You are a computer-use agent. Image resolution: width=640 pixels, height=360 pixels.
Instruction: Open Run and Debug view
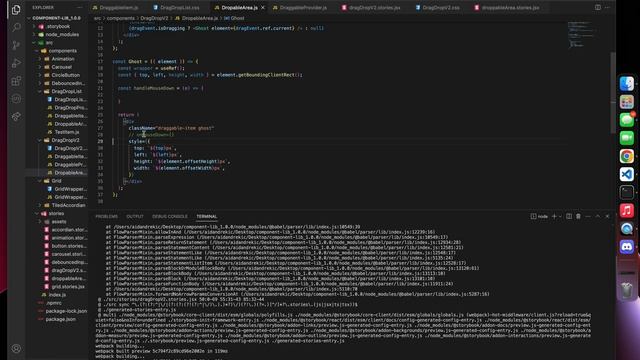[x=16, y=63]
